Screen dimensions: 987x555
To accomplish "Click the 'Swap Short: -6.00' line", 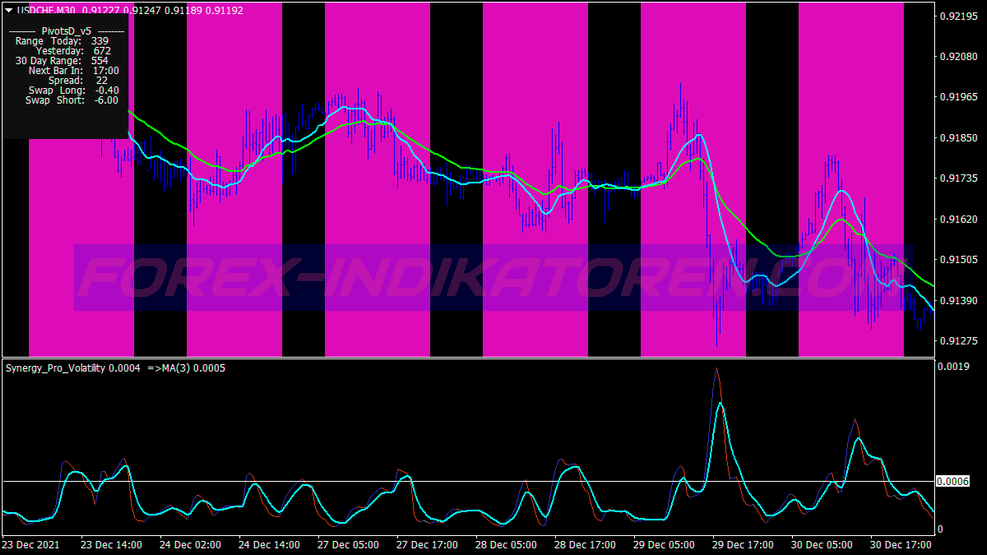I will [x=72, y=100].
